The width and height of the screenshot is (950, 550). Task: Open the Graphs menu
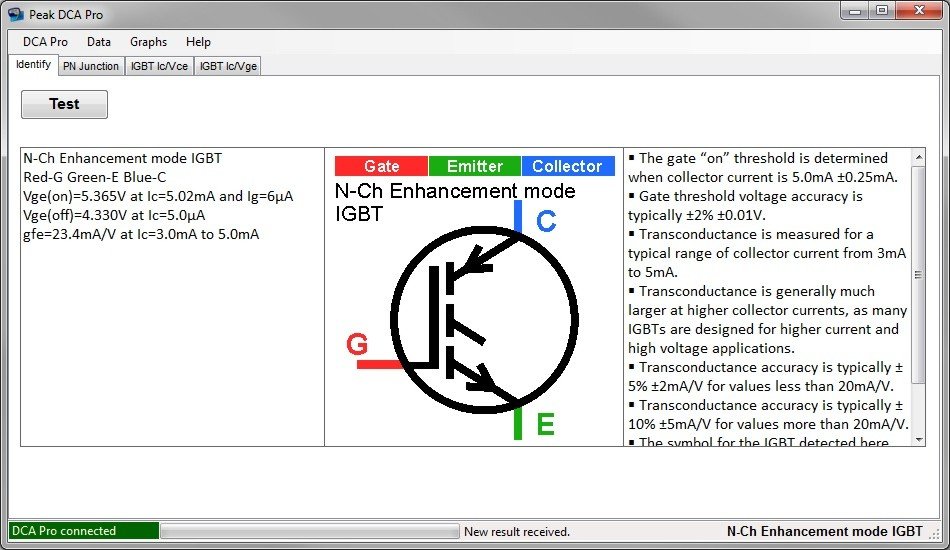[x=148, y=42]
